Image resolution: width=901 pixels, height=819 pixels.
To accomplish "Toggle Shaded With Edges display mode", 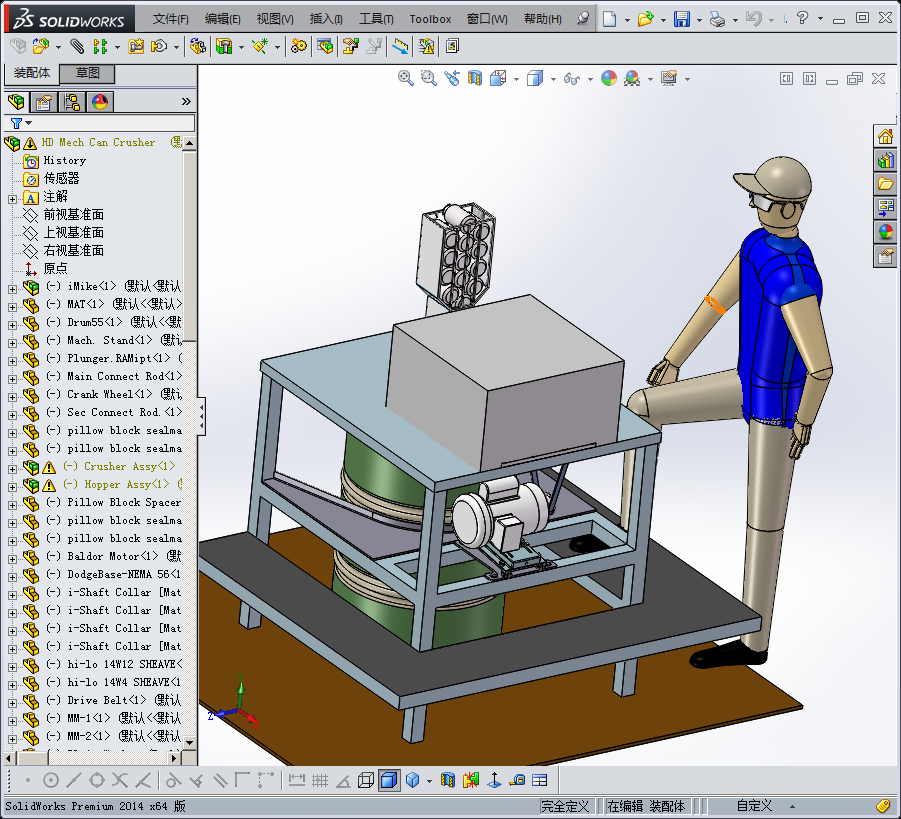I will click(x=389, y=780).
